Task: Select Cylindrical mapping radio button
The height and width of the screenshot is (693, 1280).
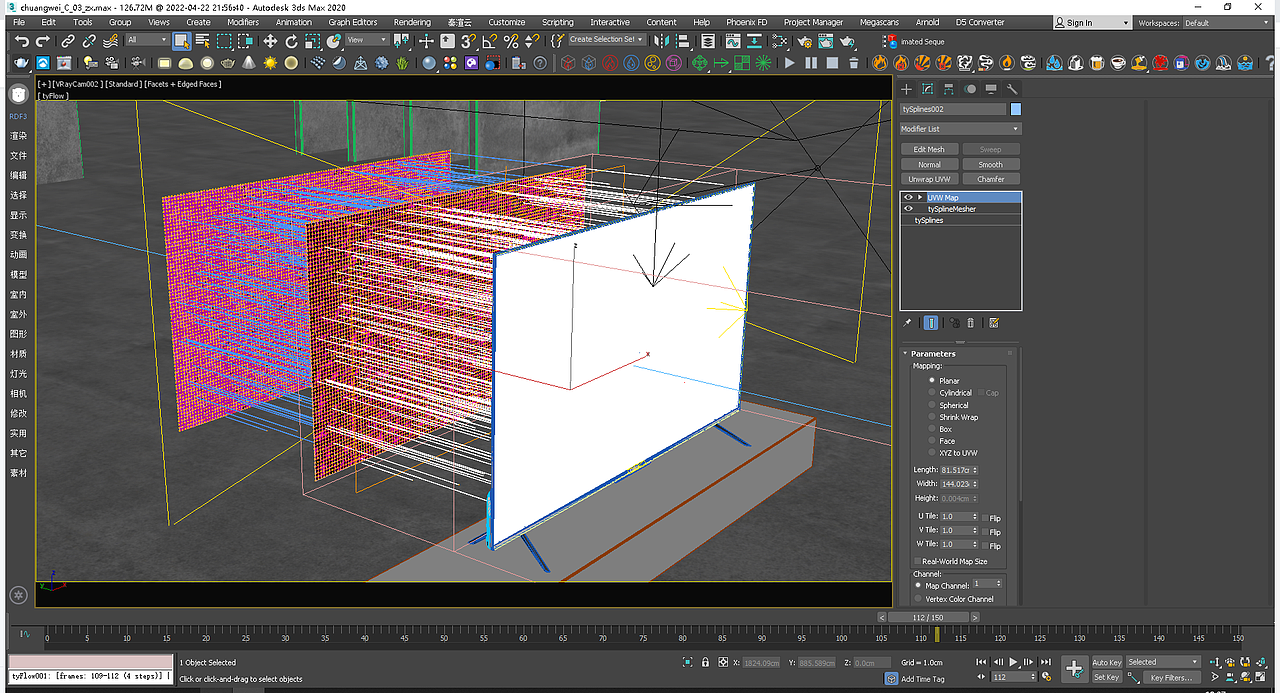Action: coord(933,393)
